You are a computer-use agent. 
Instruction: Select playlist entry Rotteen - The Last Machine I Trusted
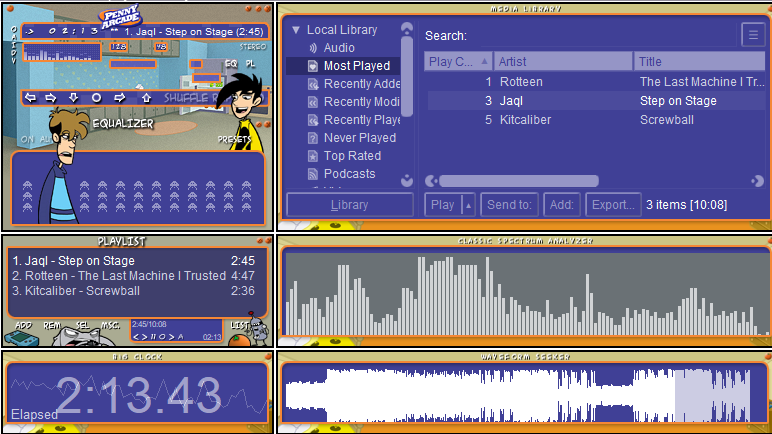pos(133,276)
